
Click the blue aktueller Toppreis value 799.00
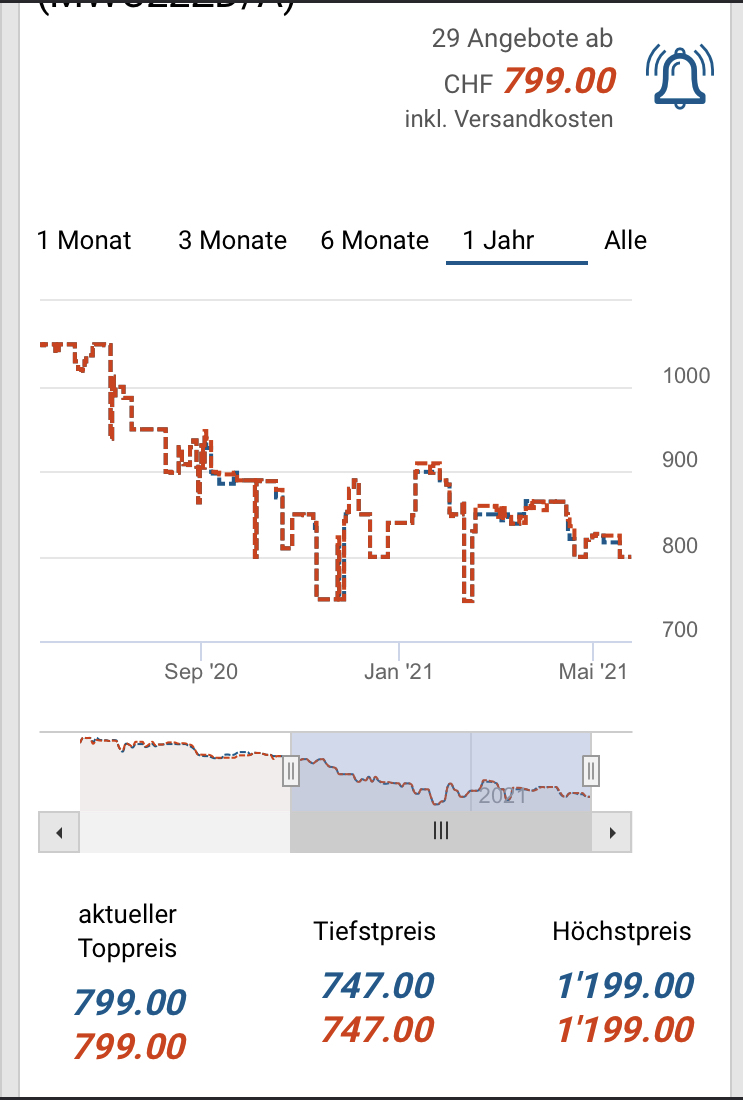pos(129,1002)
